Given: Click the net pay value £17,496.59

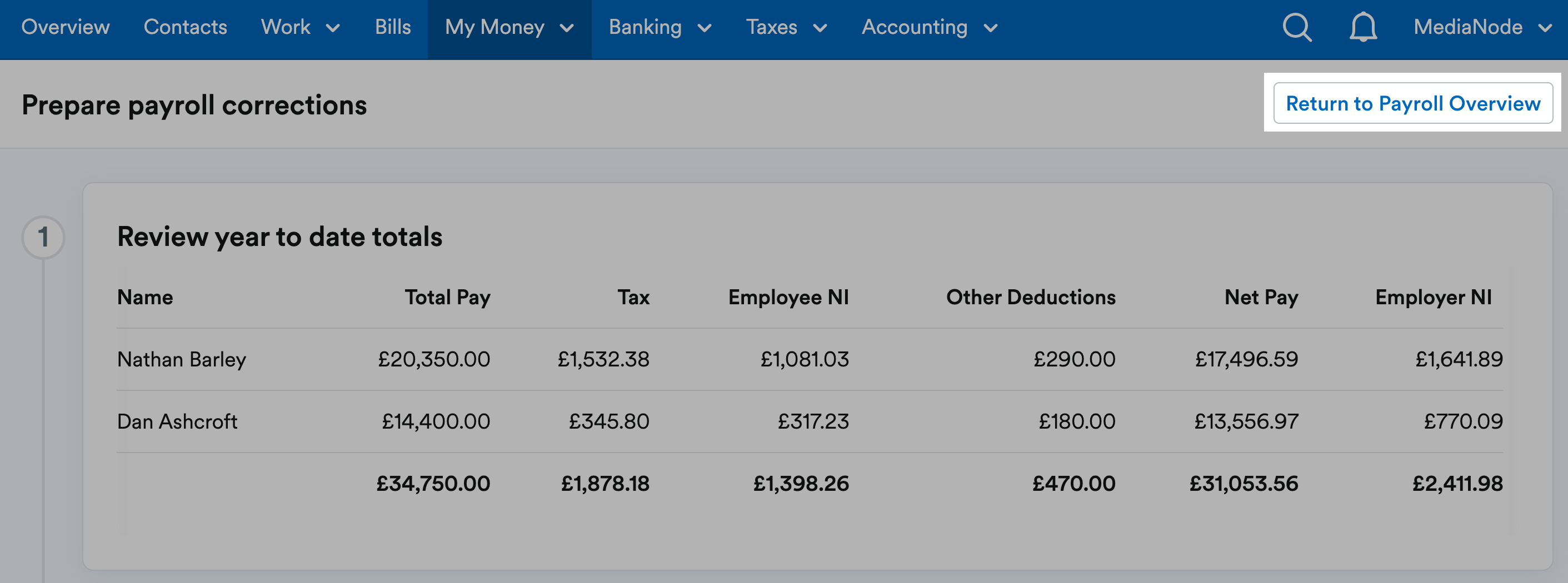Looking at the screenshot, I should click(x=1247, y=360).
